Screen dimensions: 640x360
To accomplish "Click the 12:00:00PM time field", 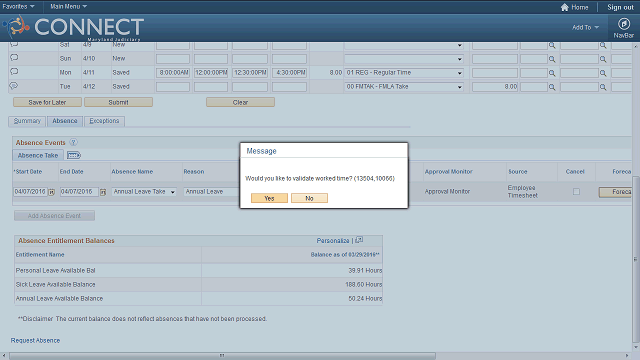I will tap(211, 73).
